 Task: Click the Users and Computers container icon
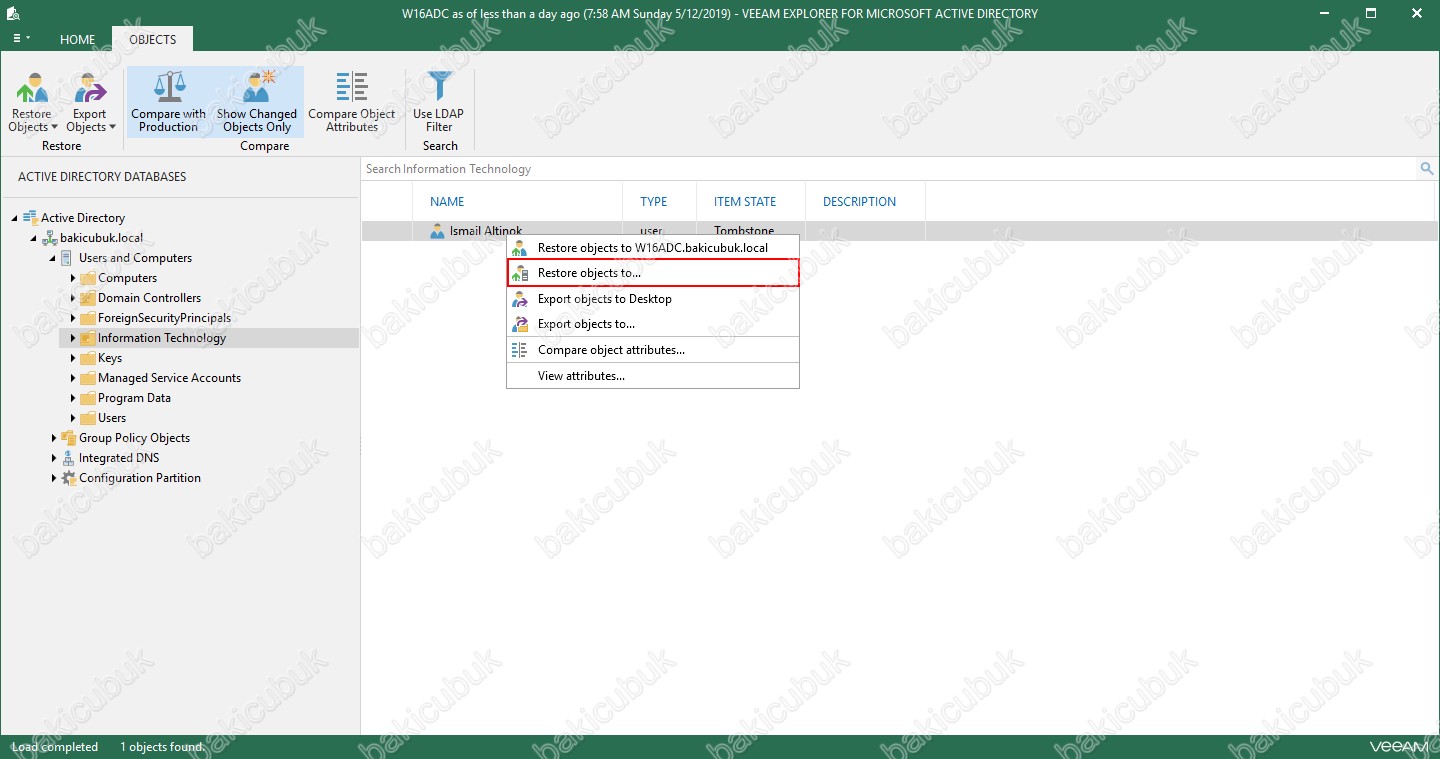click(x=67, y=258)
